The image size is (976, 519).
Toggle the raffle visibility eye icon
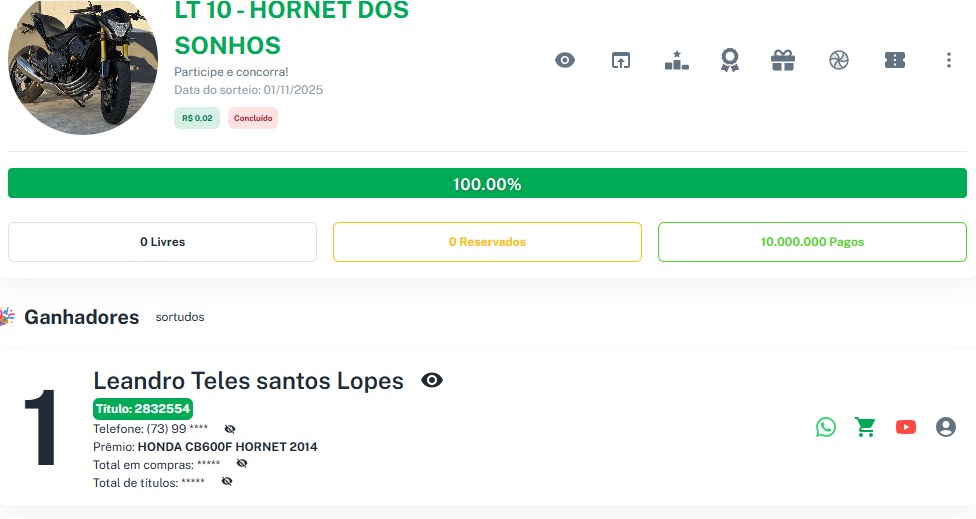click(x=565, y=60)
